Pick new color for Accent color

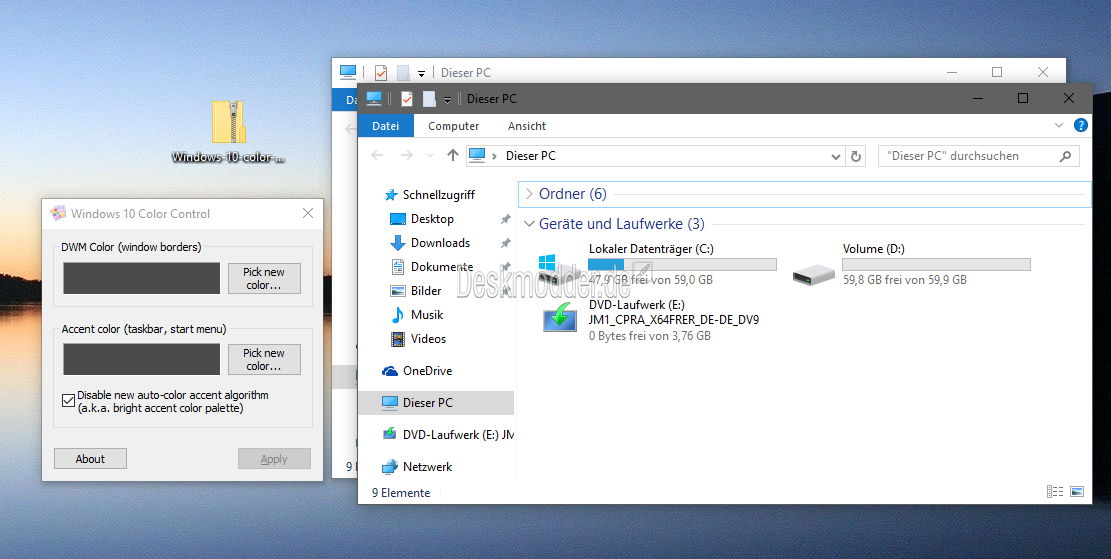(264, 359)
